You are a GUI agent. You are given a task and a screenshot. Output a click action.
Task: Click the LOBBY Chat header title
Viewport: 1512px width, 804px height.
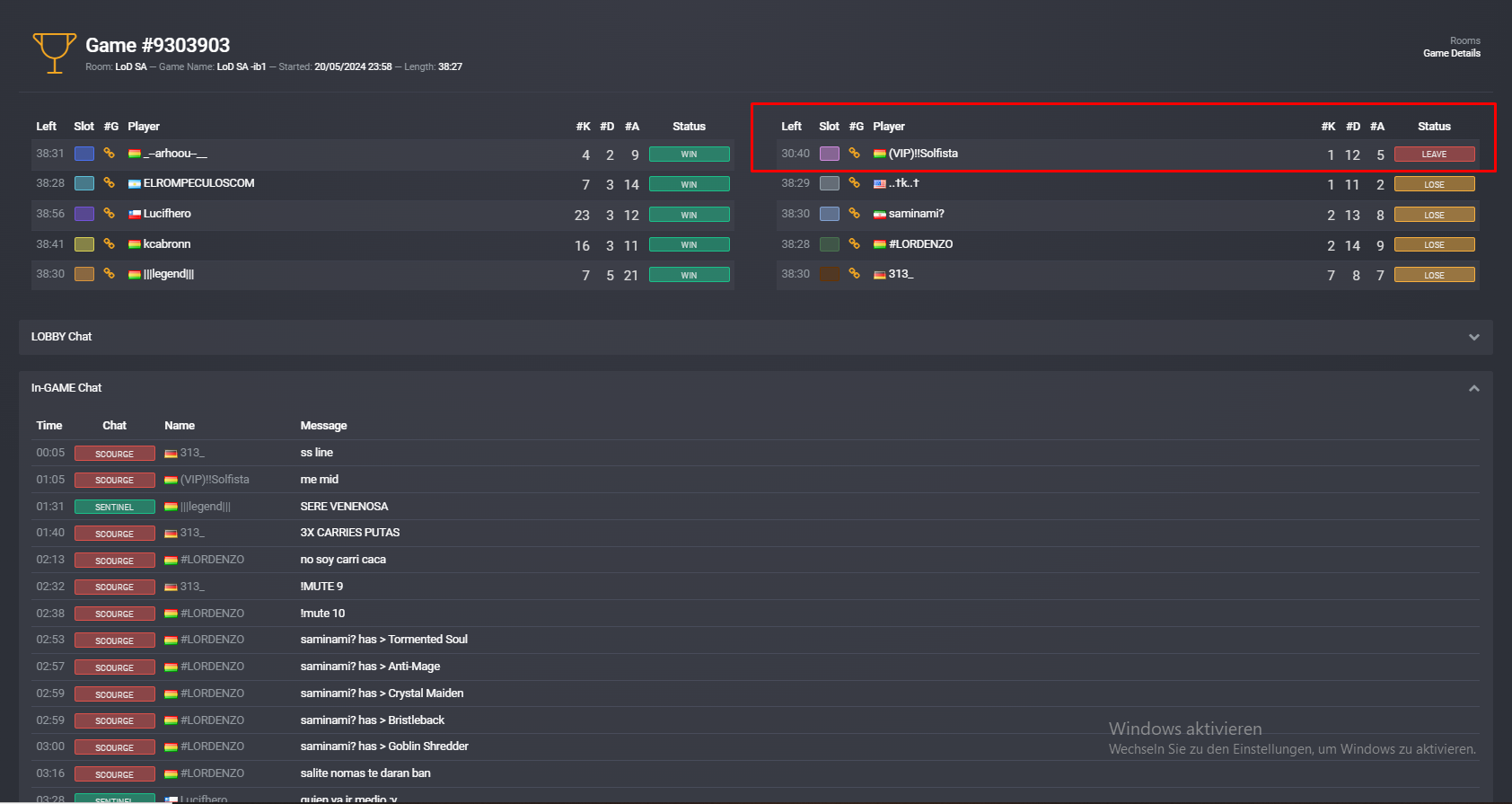pyautogui.click(x=61, y=337)
